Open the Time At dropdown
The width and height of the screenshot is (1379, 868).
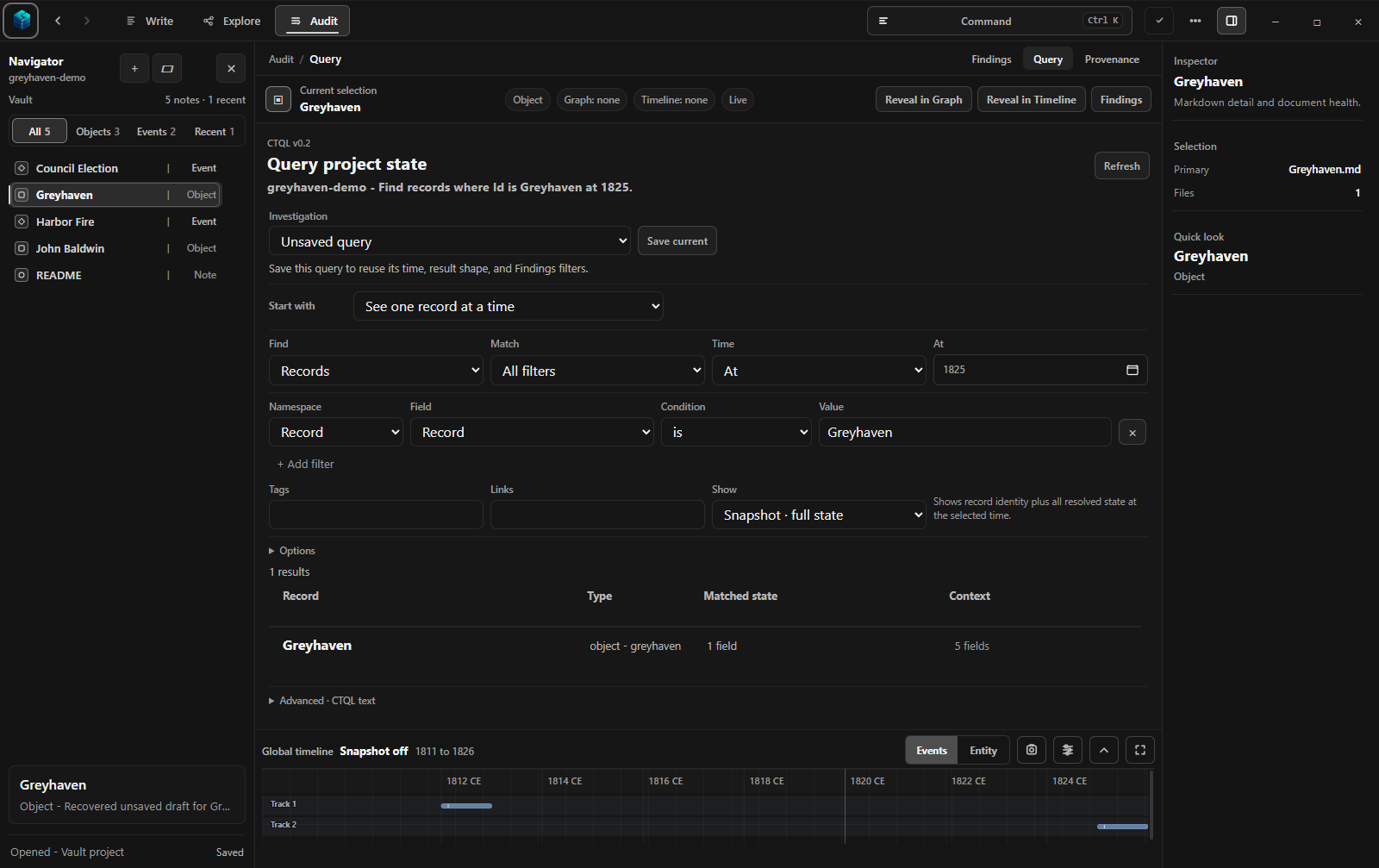click(x=819, y=371)
